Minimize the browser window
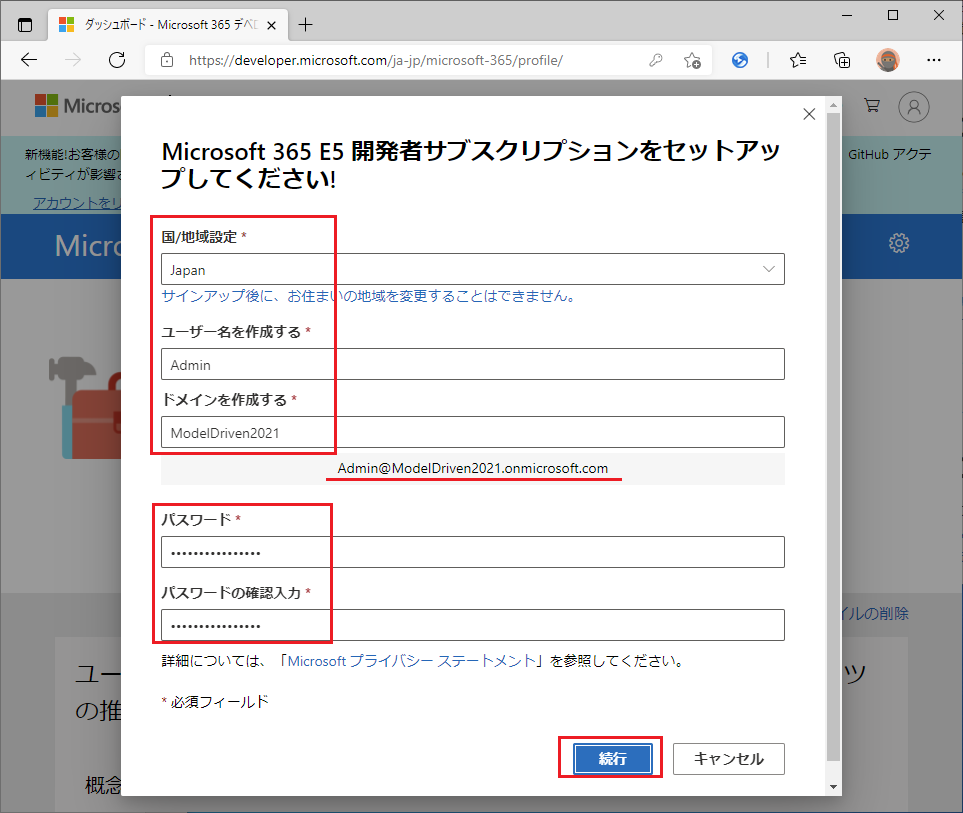Image resolution: width=963 pixels, height=813 pixels. [848, 15]
